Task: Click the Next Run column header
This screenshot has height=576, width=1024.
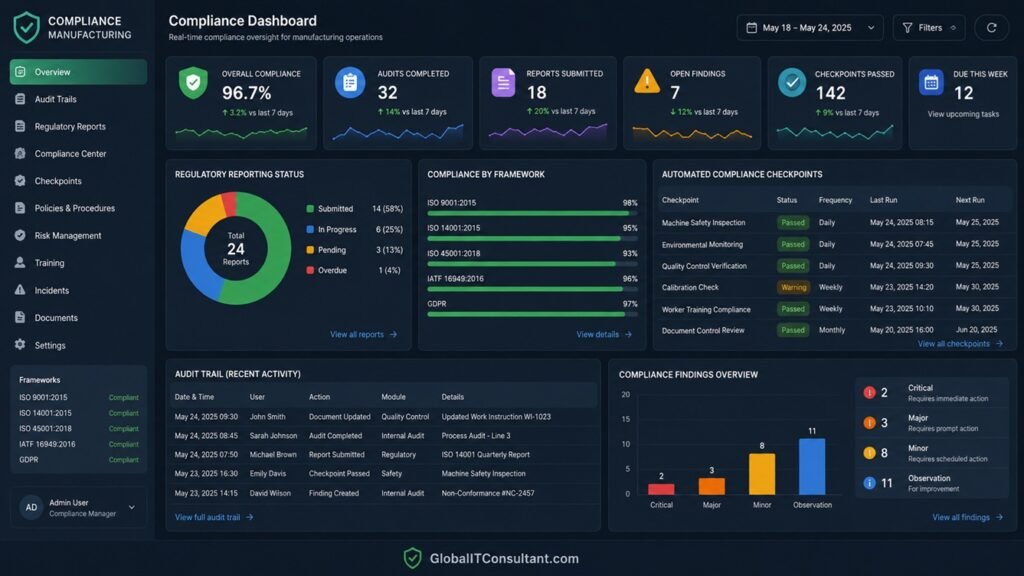Action: point(970,200)
